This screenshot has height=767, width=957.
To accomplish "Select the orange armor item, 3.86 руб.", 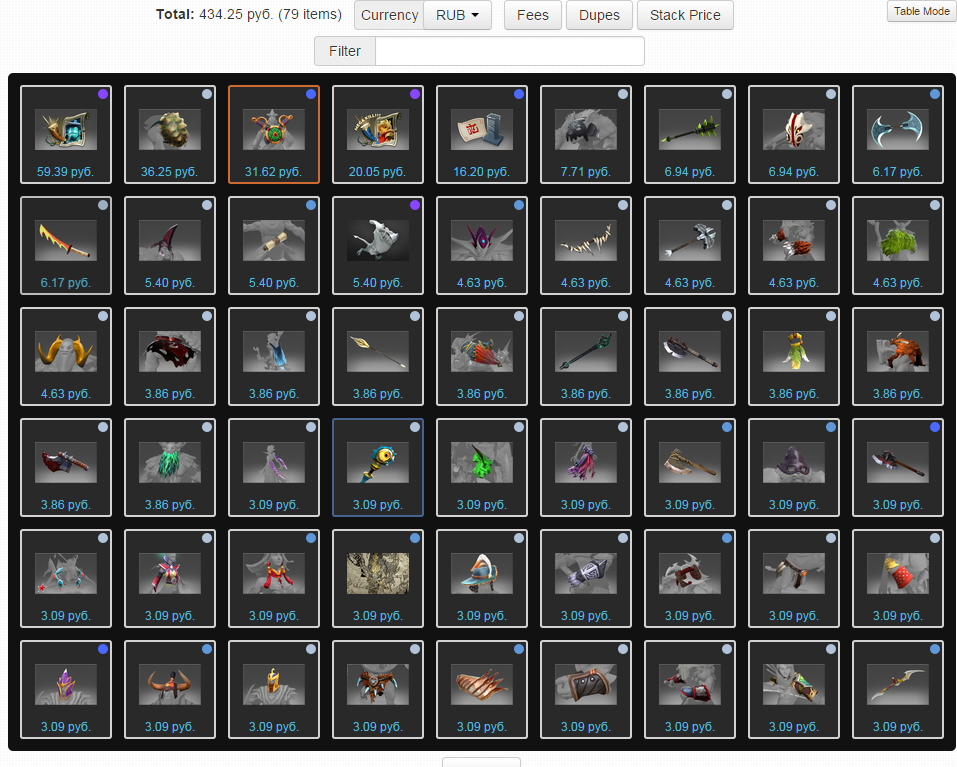I will tap(898, 356).
